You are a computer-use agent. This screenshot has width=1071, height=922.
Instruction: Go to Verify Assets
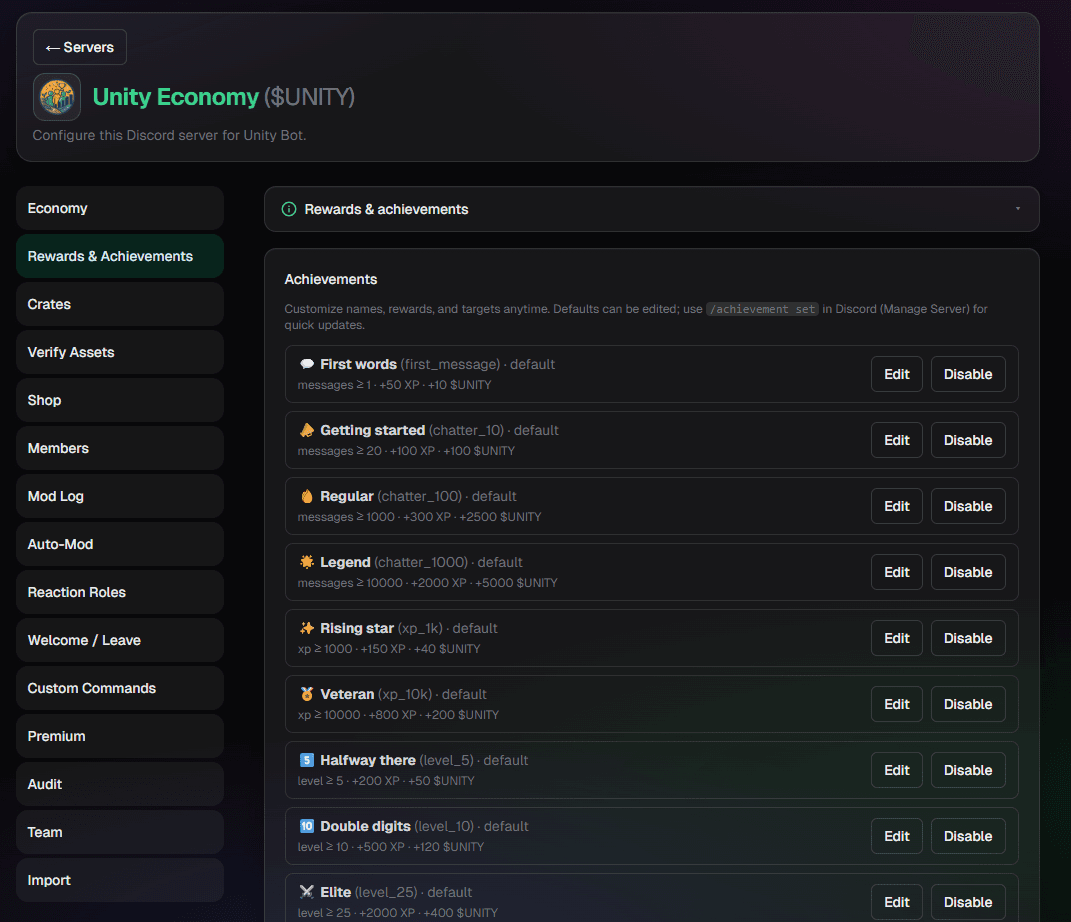120,352
